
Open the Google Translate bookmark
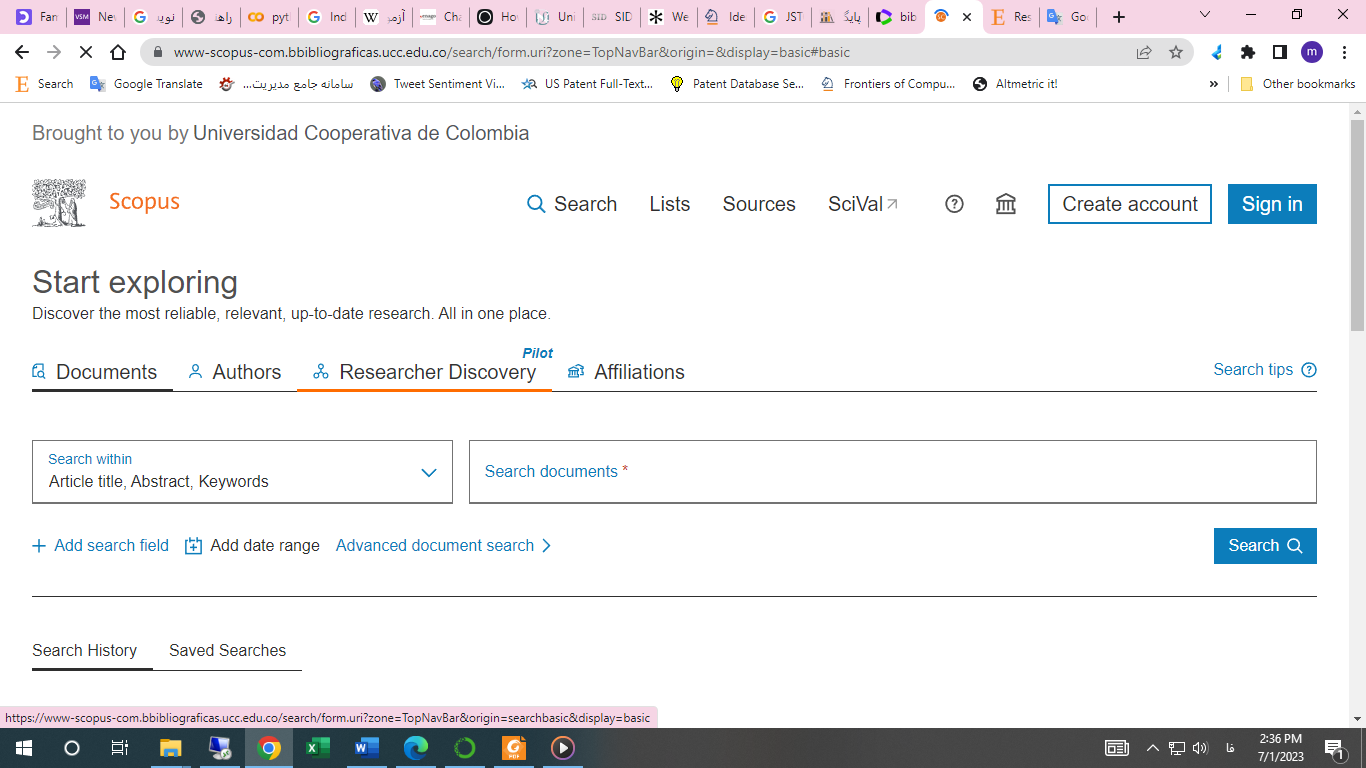coord(146,84)
